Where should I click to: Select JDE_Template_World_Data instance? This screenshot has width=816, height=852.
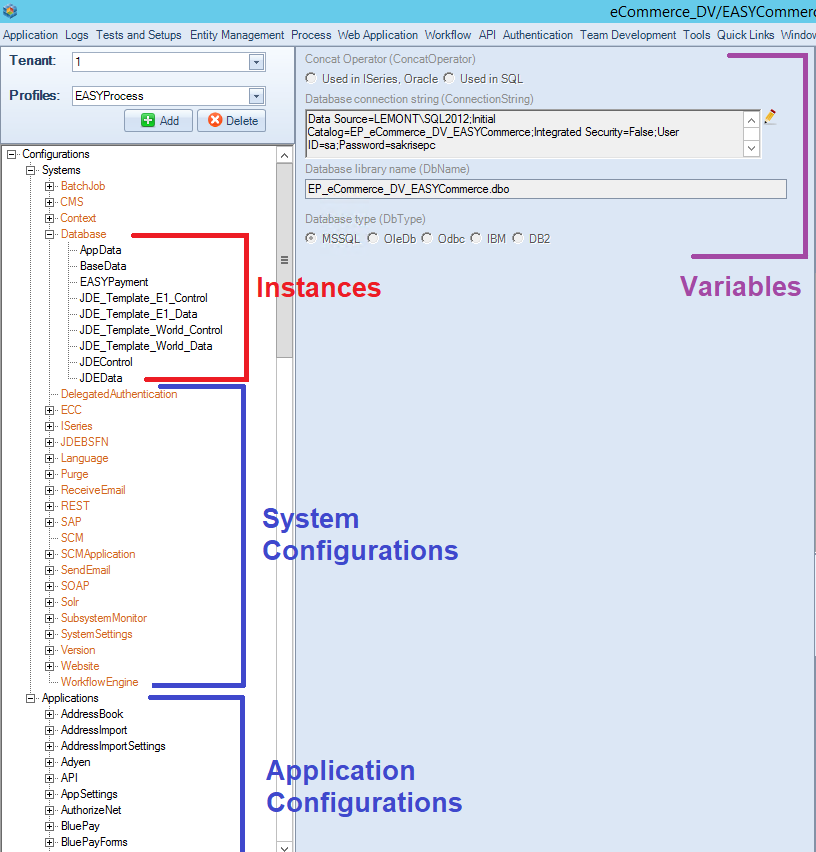(146, 346)
